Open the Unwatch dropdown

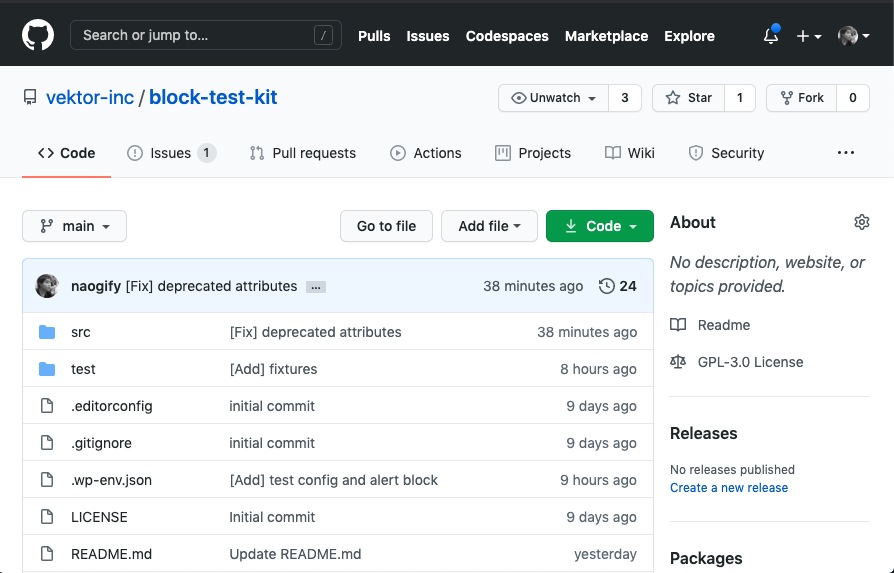(x=554, y=98)
